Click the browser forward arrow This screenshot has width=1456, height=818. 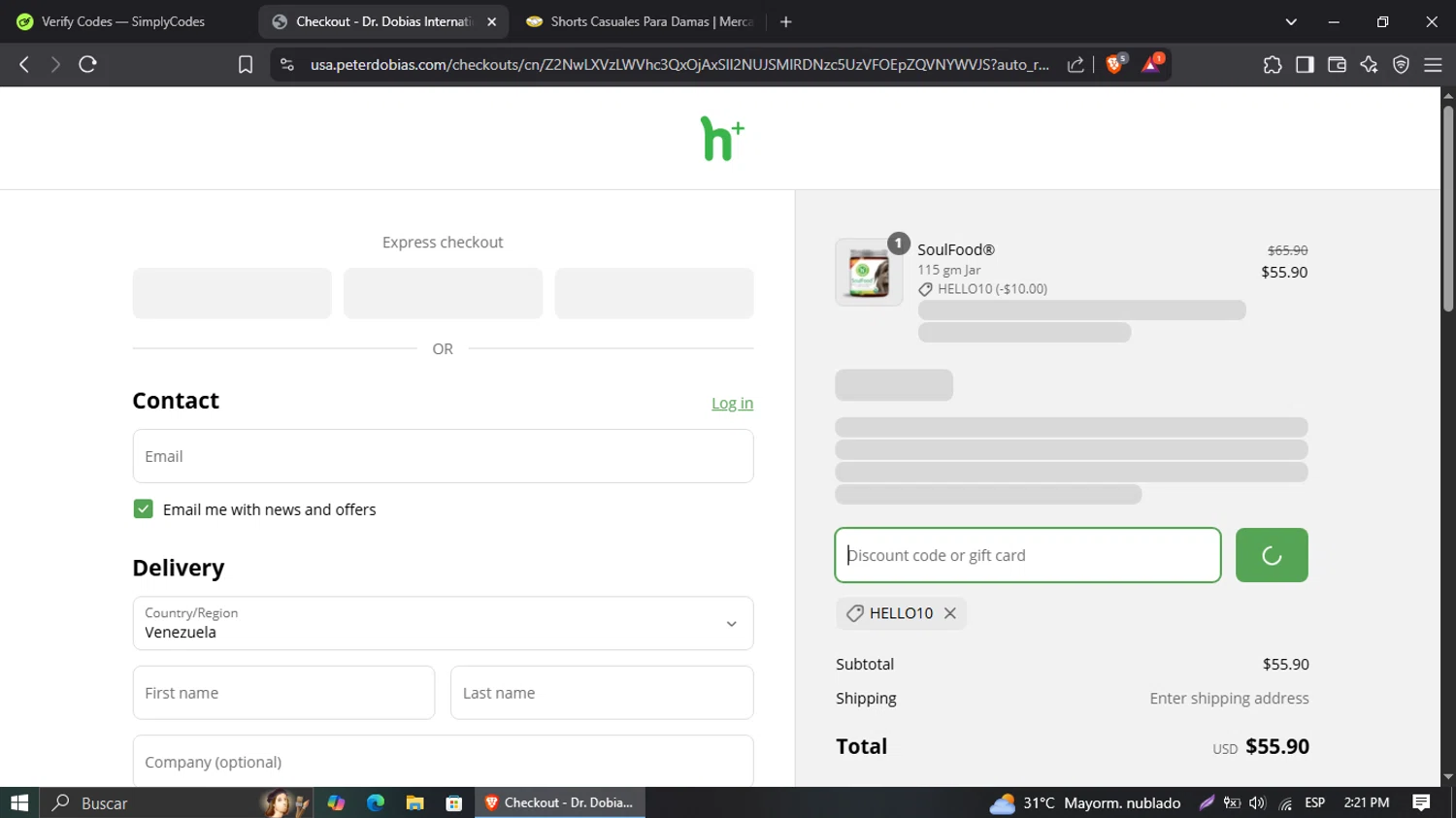tap(55, 64)
